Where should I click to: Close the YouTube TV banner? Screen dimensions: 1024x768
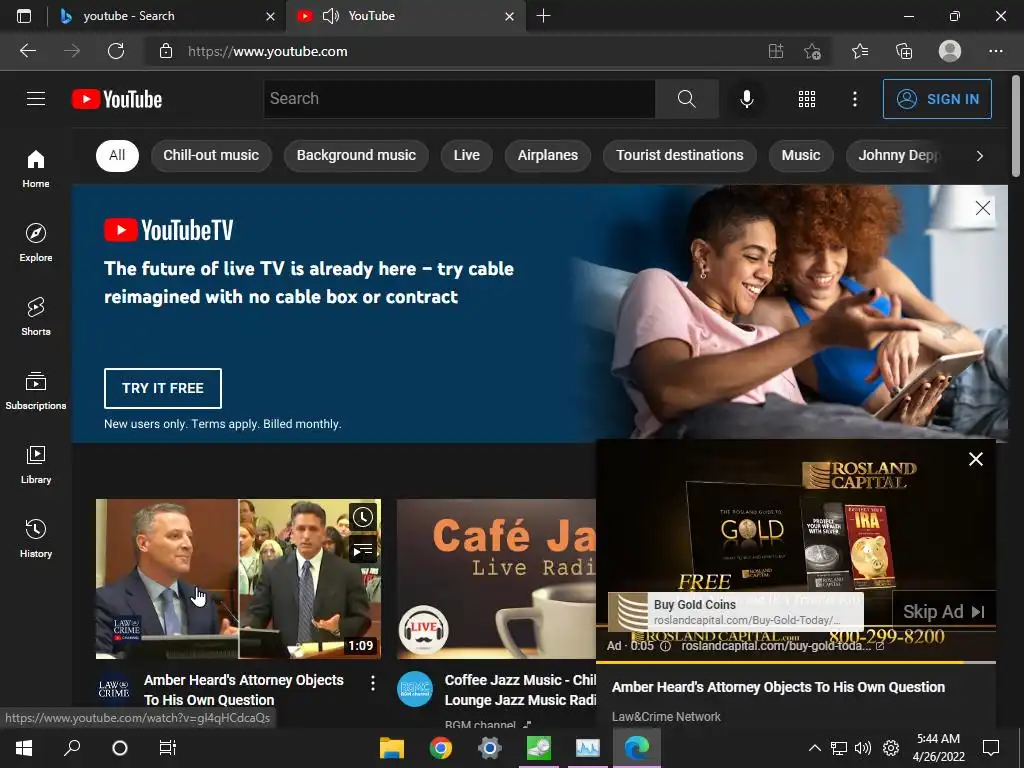click(982, 208)
